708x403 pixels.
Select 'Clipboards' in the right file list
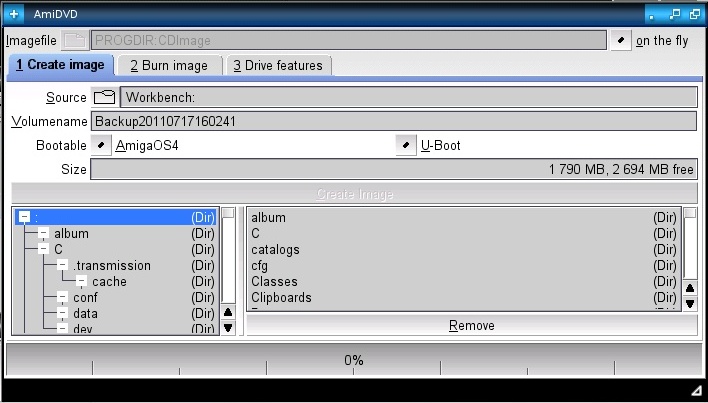(x=464, y=297)
